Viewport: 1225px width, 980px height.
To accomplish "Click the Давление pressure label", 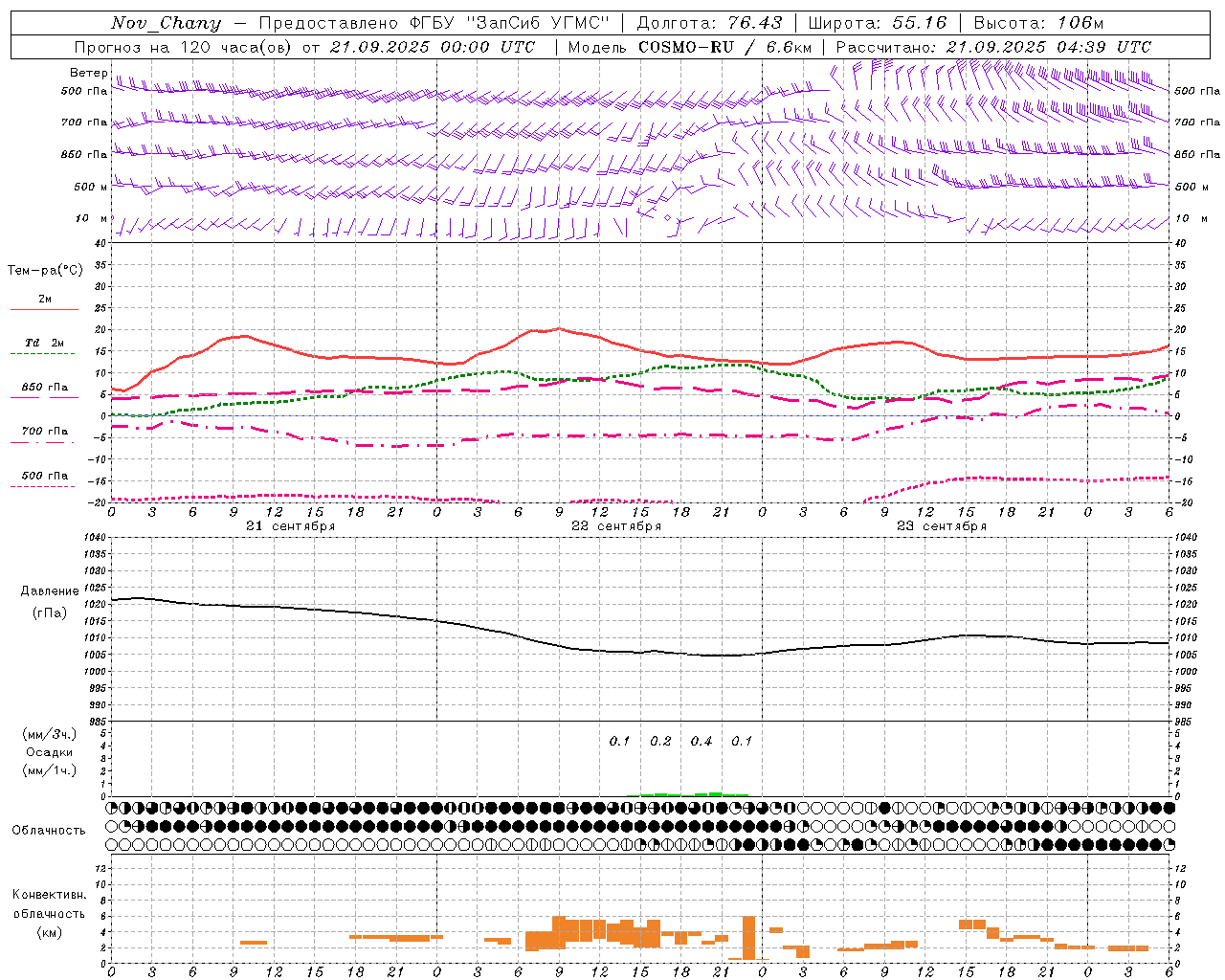I will pos(50,591).
